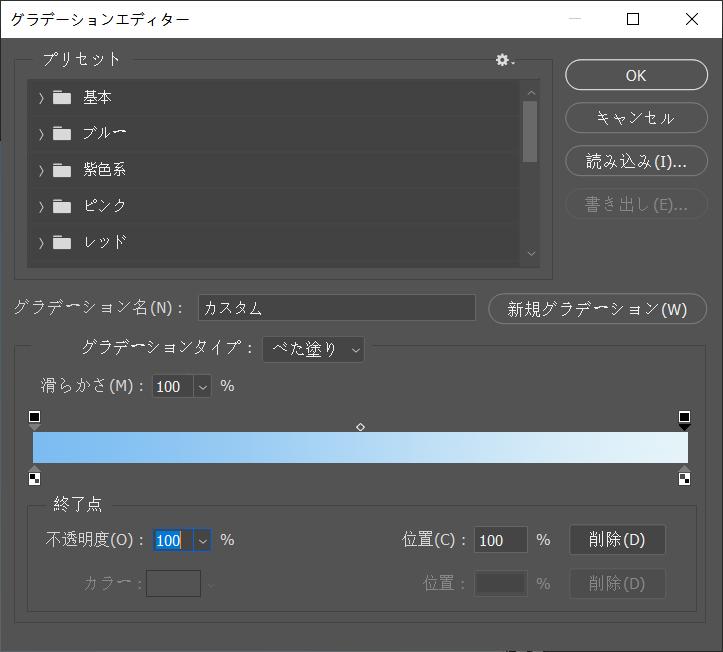This screenshot has height=652, width=723.
Task: Select the right opacity stop above gradient
Action: tap(684, 418)
